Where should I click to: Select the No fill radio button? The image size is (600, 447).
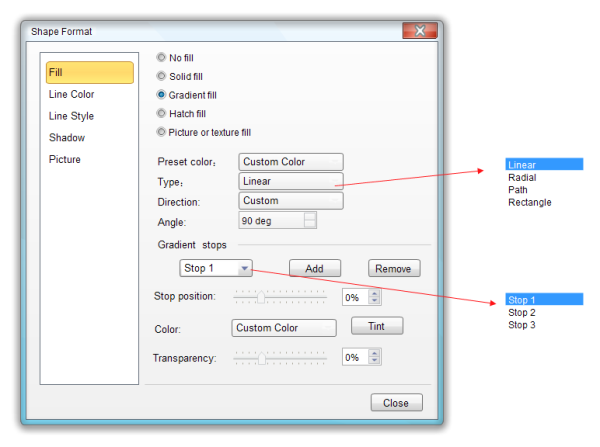coord(161,57)
